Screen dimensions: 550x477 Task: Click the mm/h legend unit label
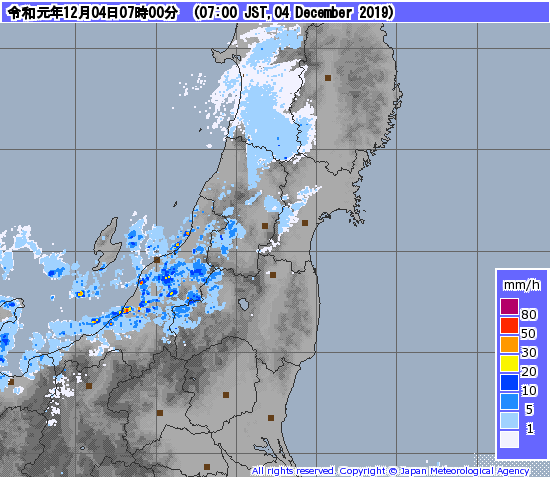522,285
